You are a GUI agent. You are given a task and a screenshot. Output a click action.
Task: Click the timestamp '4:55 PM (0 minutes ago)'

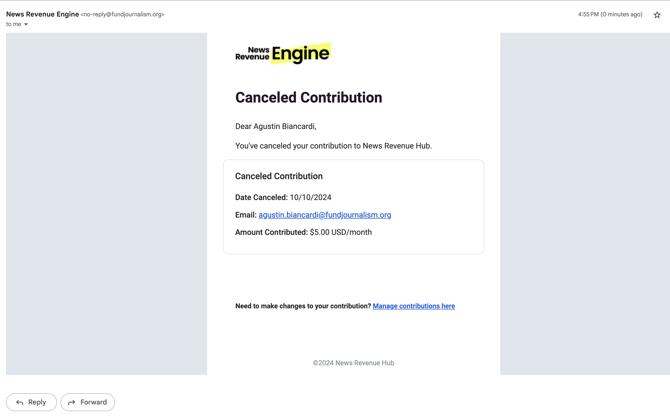[x=610, y=15]
